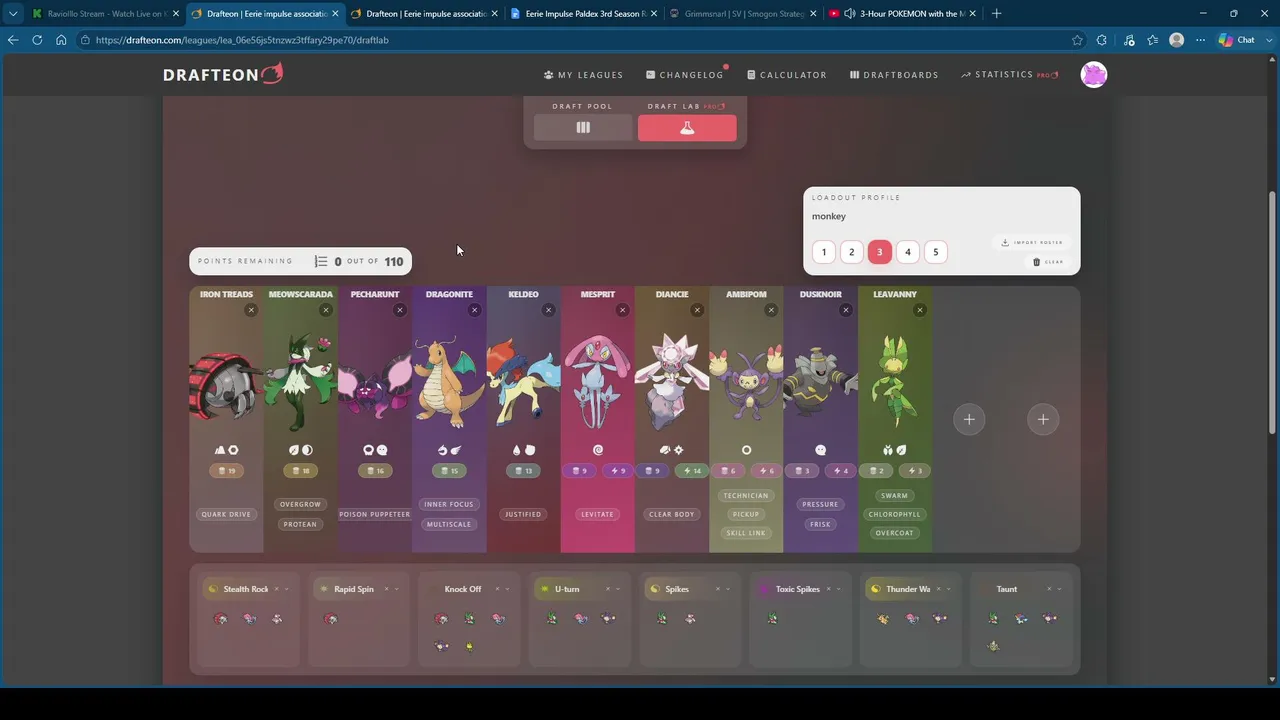Screen dimensions: 1280x720
Task: Remove Dragonite using its X icon
Action: [x=474, y=310]
